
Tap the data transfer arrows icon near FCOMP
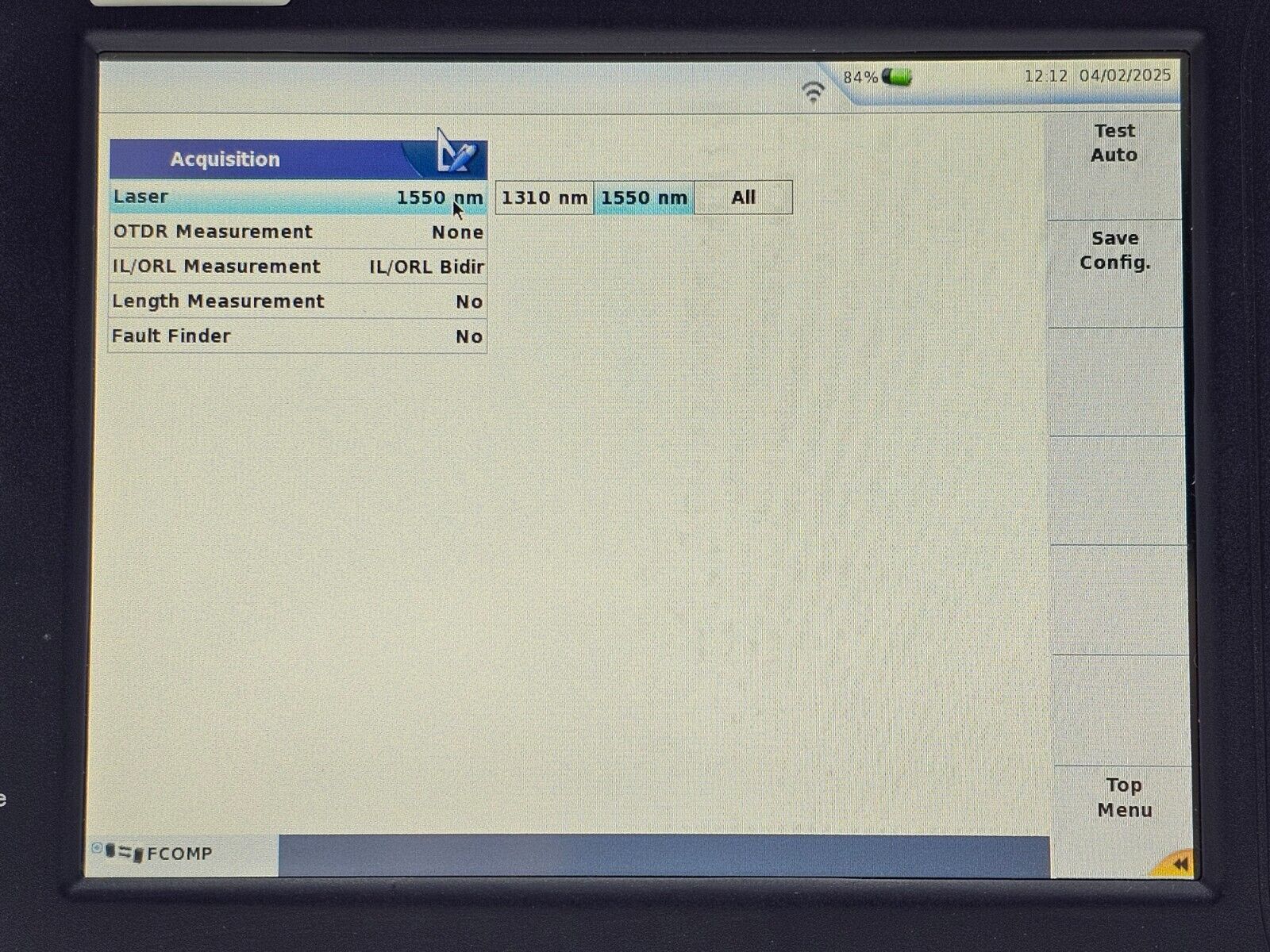pos(125,851)
